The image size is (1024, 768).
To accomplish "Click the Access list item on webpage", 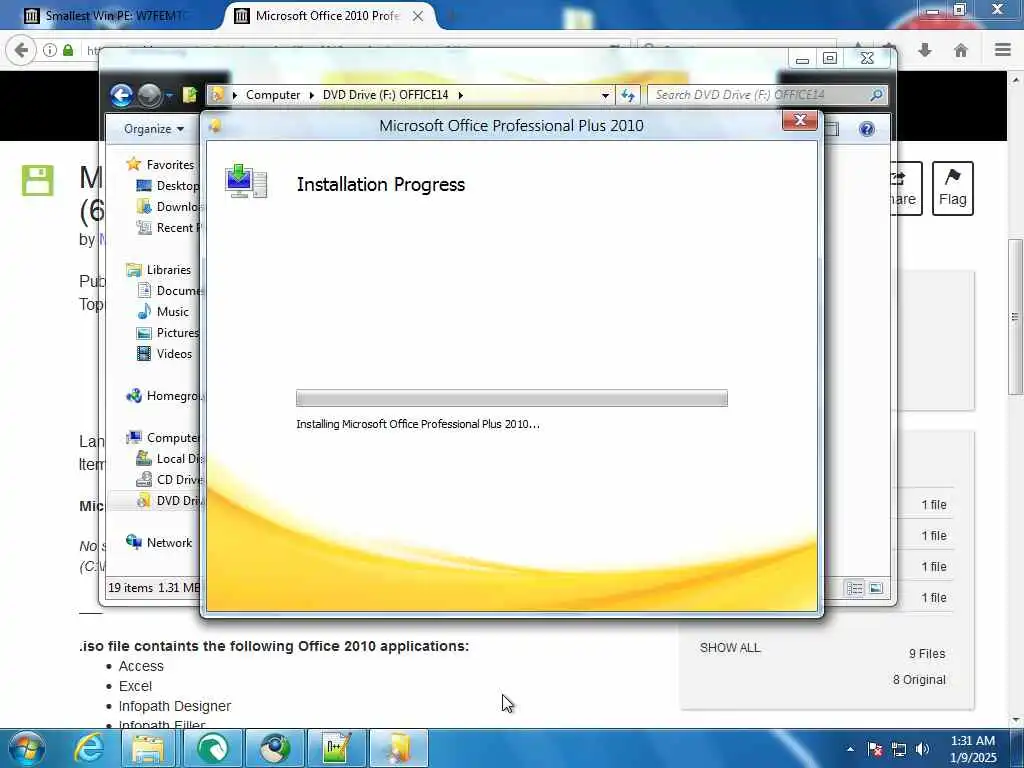I will pos(141,666).
